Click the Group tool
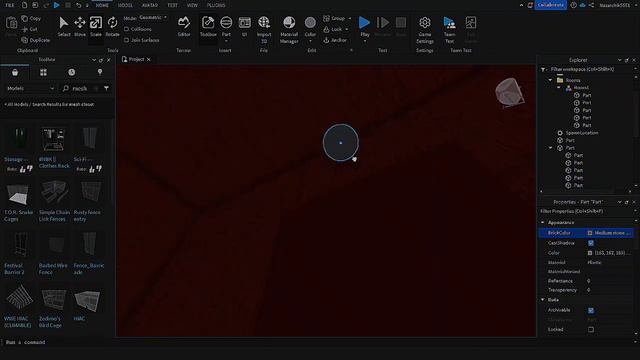Image resolution: width=640 pixels, height=360 pixels. pyautogui.click(x=334, y=18)
